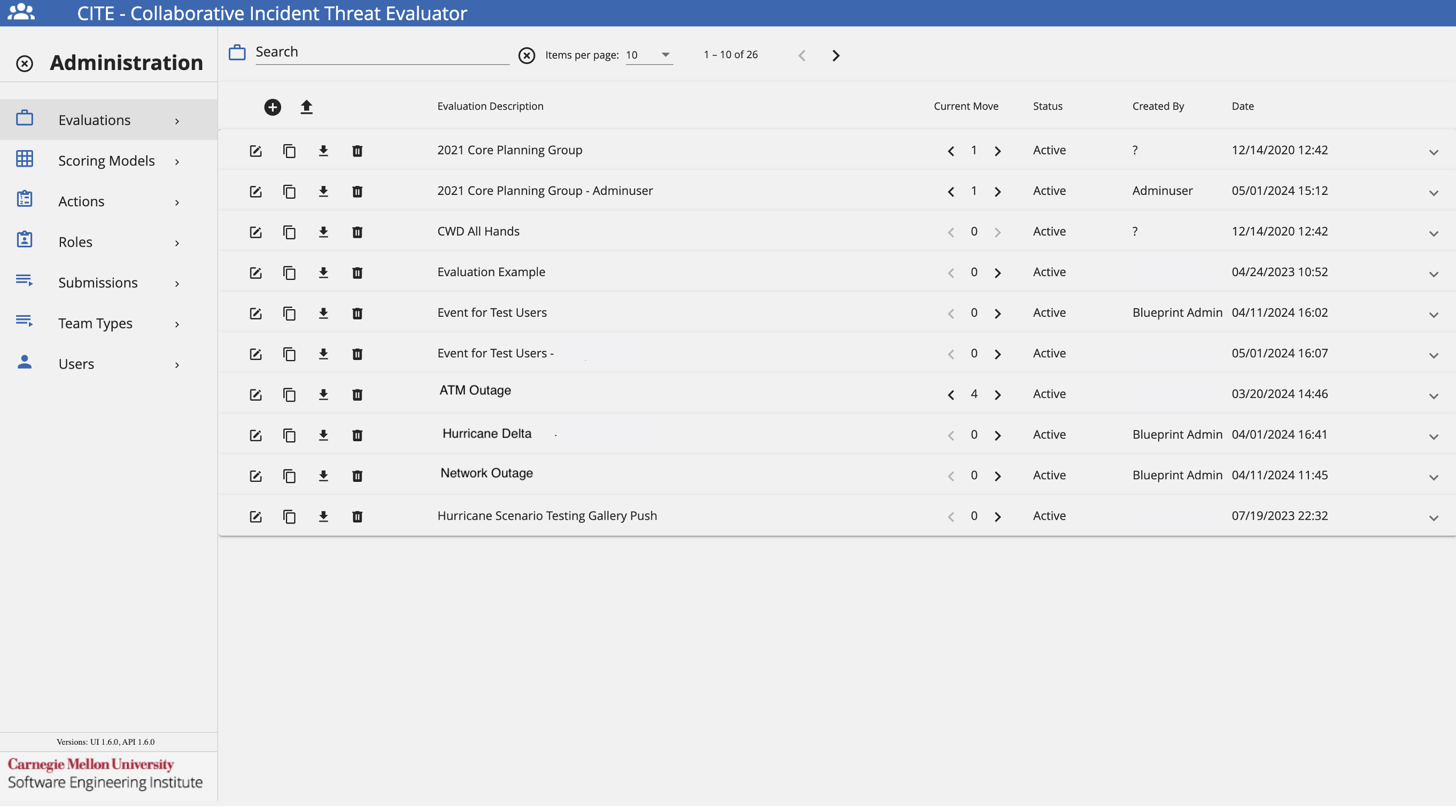Expand the Event for Test Users row
The image size is (1456, 812).
coord(1434,315)
